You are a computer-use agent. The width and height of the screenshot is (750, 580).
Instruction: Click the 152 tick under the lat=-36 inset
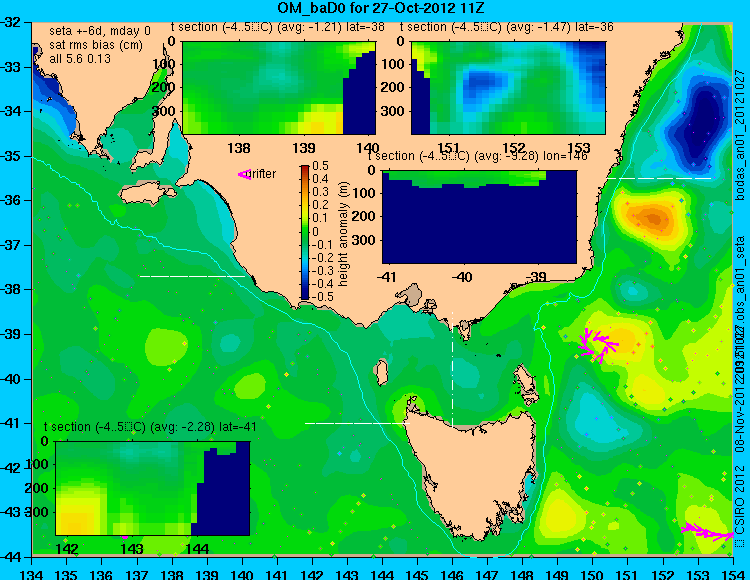pos(514,148)
